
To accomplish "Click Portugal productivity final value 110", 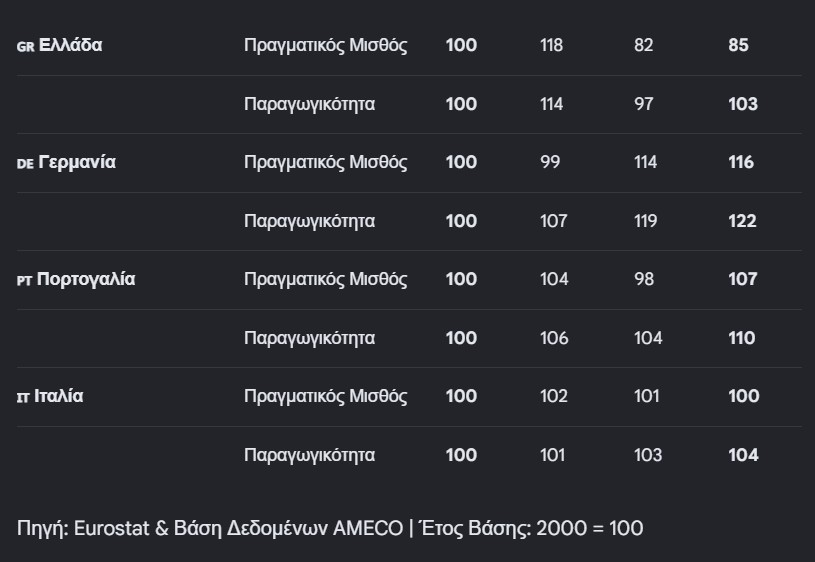I will 742,338.
